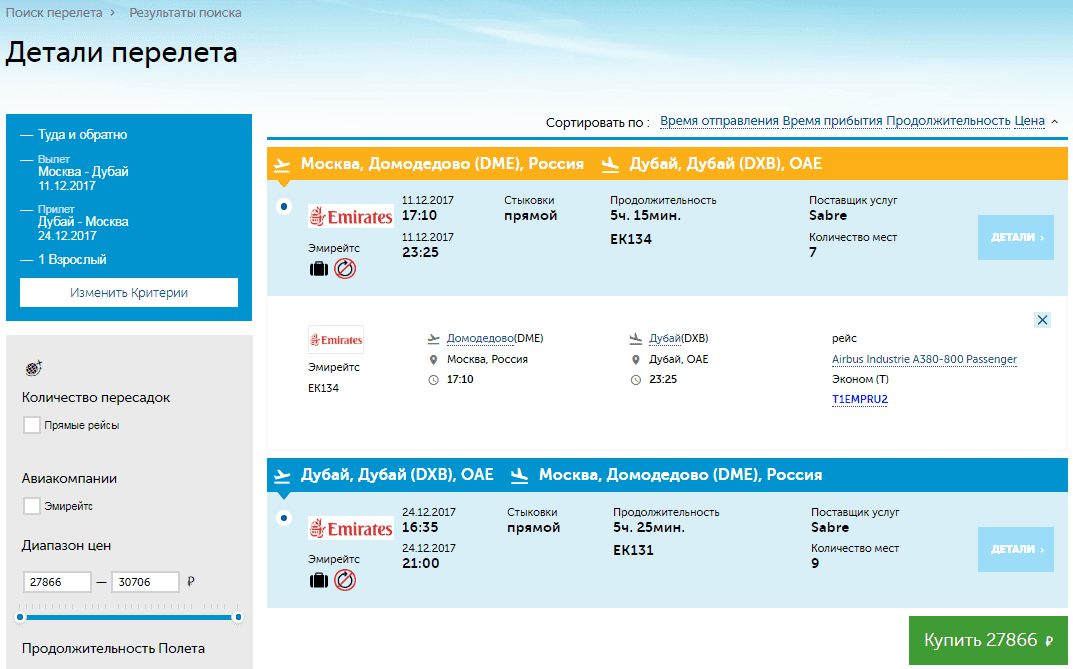Sort results by Продолжительность
The height and width of the screenshot is (669, 1073).
click(x=948, y=121)
